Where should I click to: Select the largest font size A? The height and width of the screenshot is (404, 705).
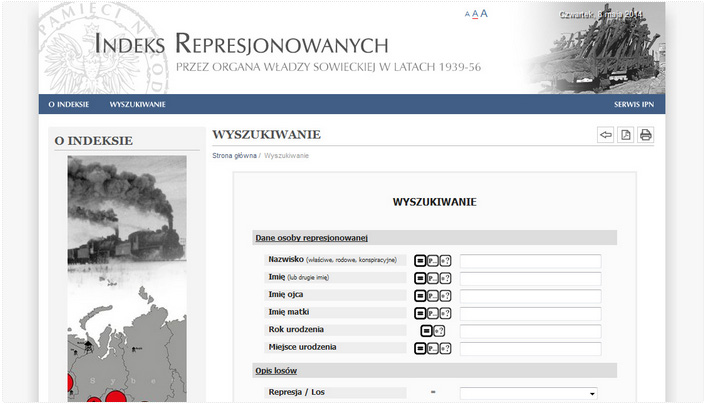coord(484,14)
